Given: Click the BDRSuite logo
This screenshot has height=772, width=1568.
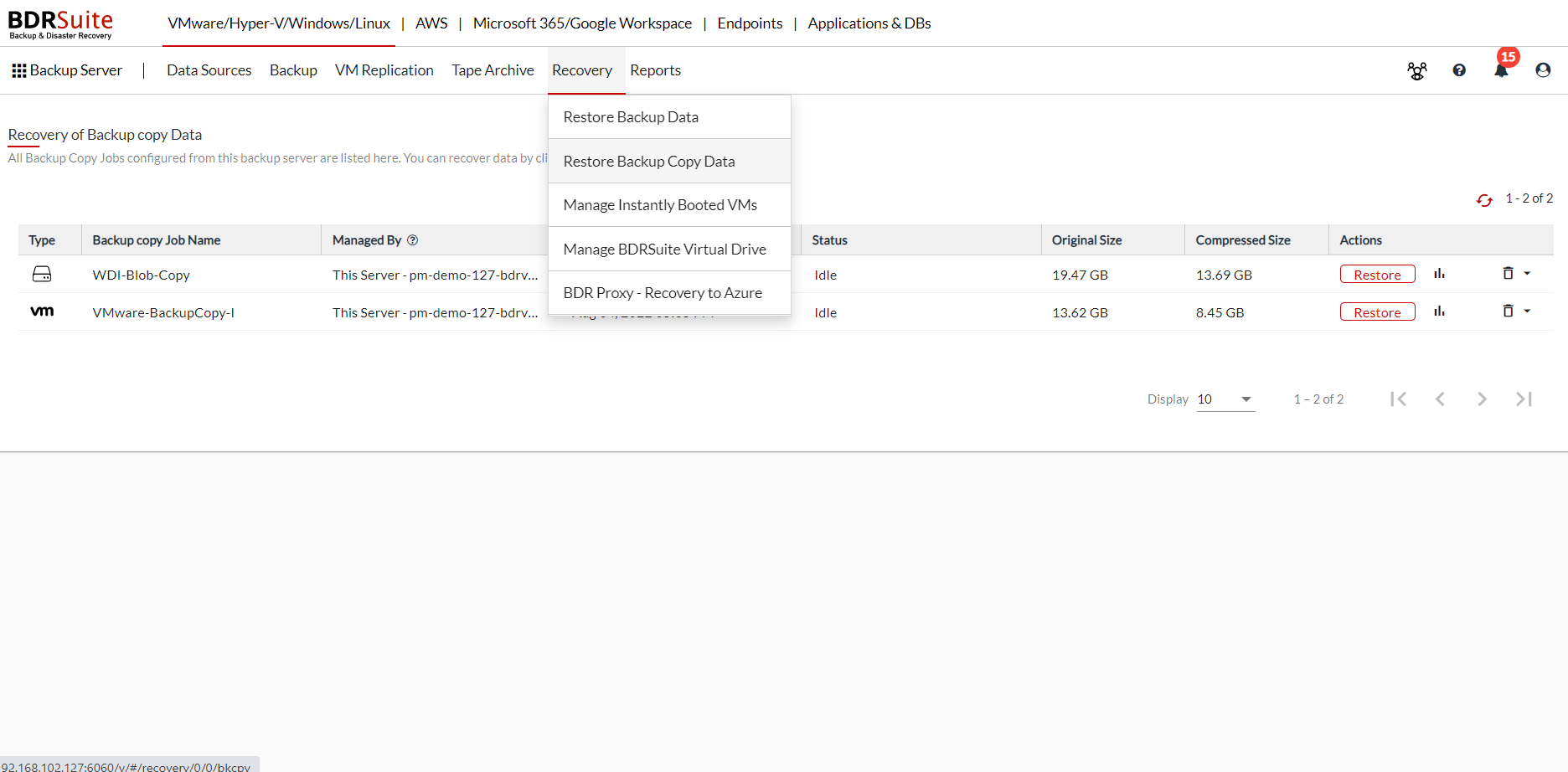Looking at the screenshot, I should pyautogui.click(x=60, y=23).
